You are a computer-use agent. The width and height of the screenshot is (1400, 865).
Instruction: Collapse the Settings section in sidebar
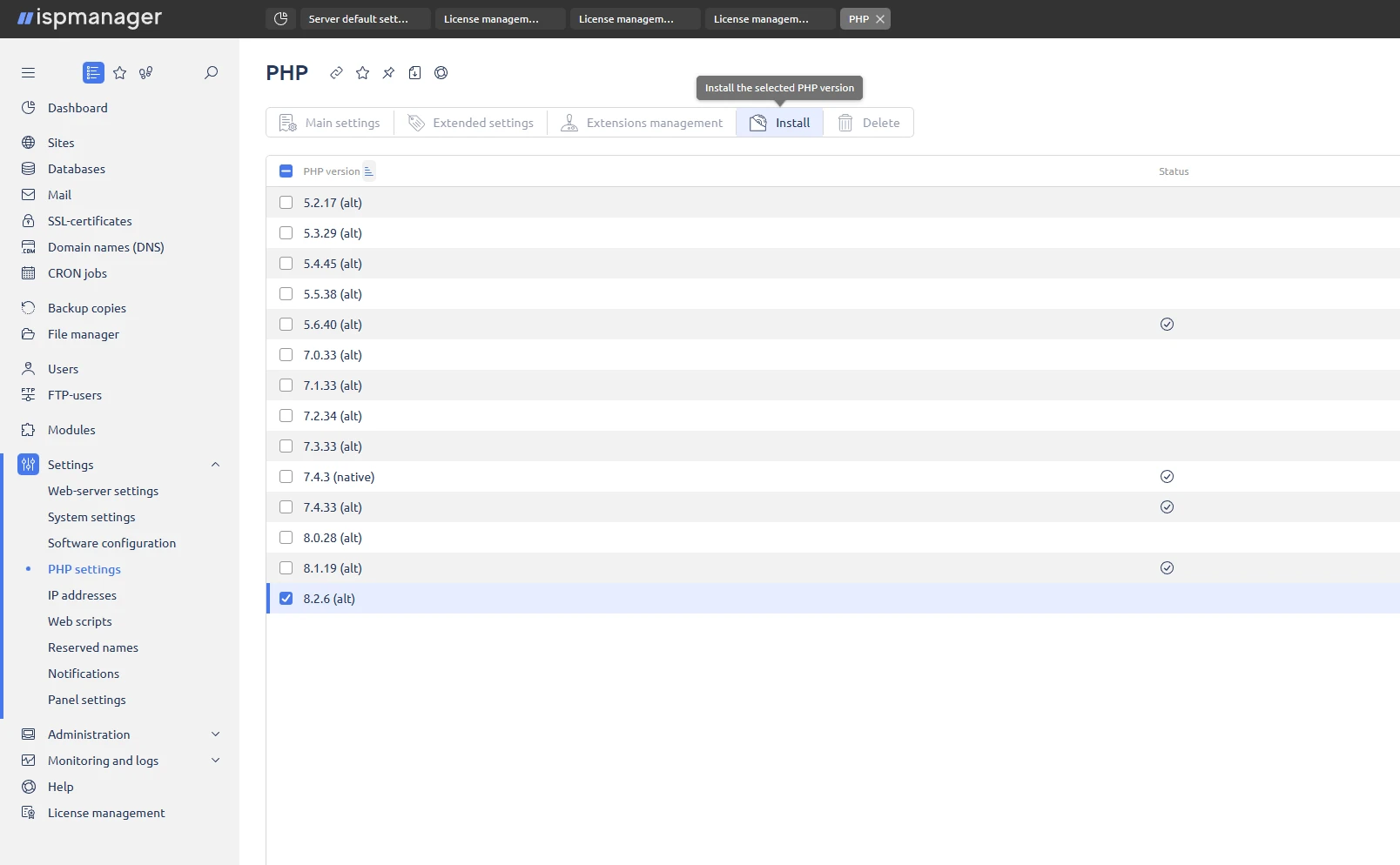click(215, 464)
